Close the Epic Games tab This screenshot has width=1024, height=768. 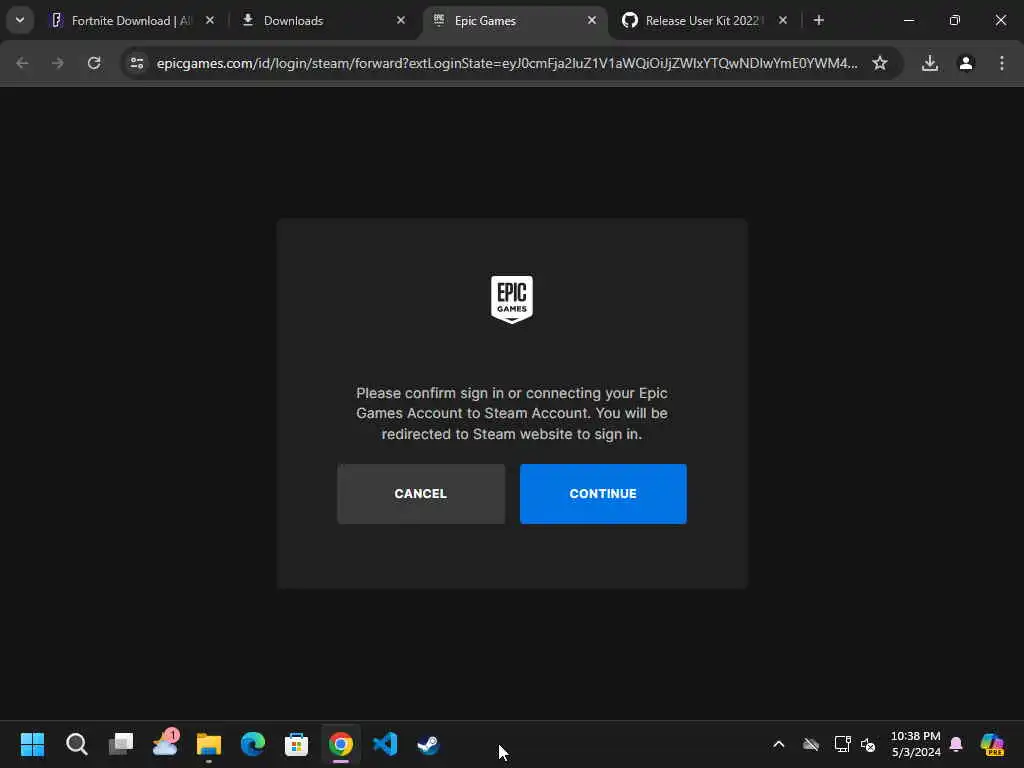point(592,21)
